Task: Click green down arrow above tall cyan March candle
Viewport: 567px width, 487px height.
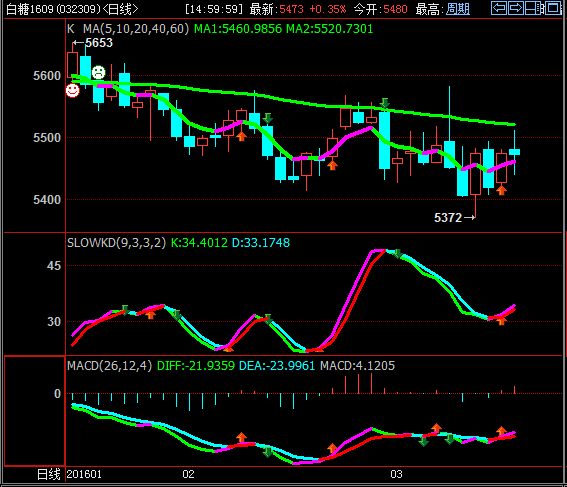Action: pyautogui.click(x=385, y=103)
